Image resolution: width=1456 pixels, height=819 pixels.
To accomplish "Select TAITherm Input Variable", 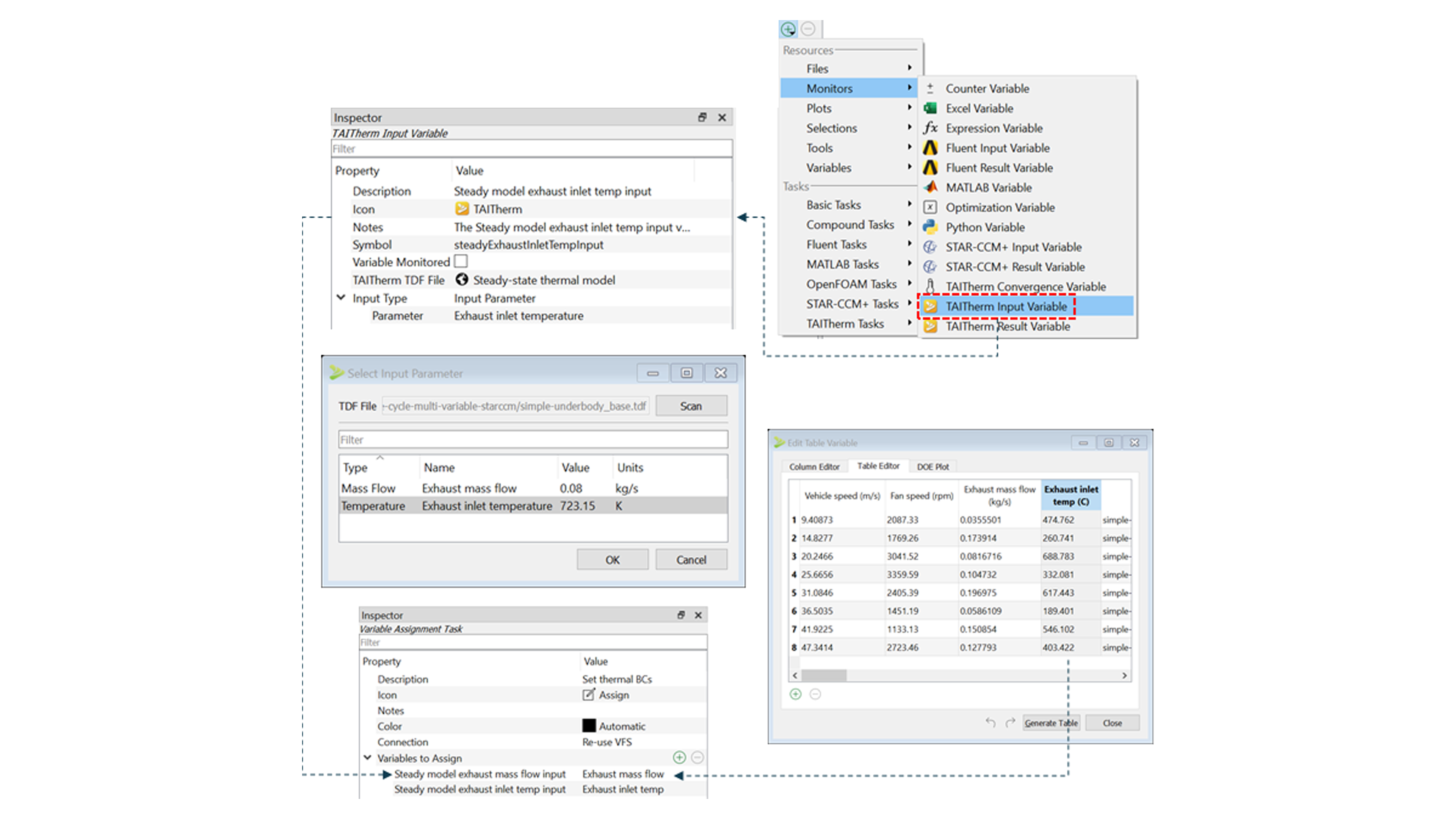I will (x=1006, y=306).
